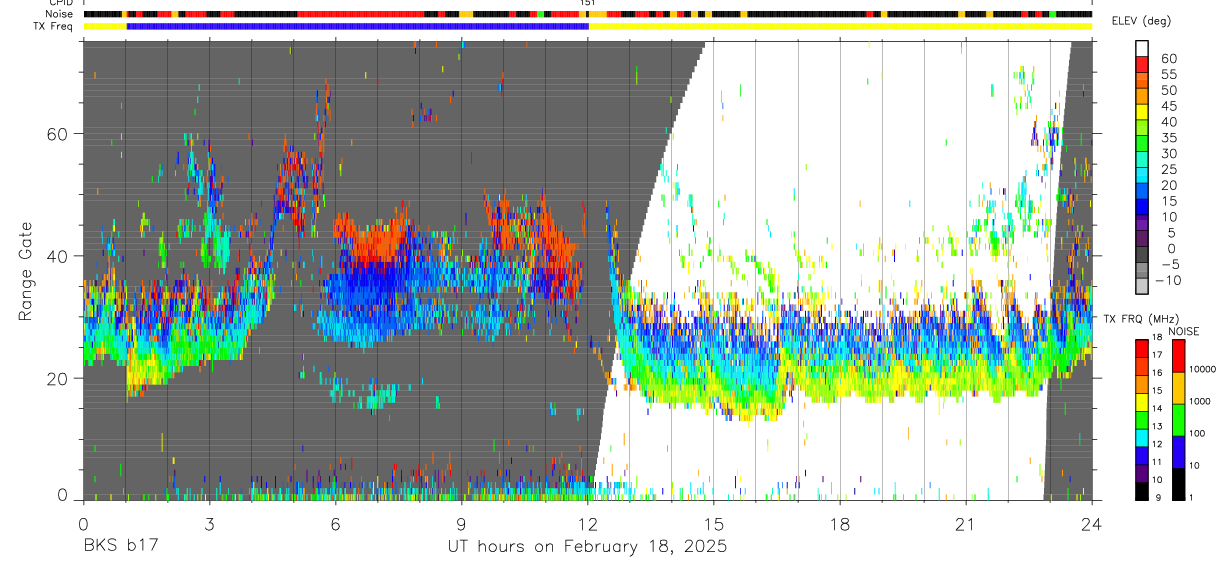
Task: Click the '1000' value in NOISE legend
Action: click(1199, 402)
